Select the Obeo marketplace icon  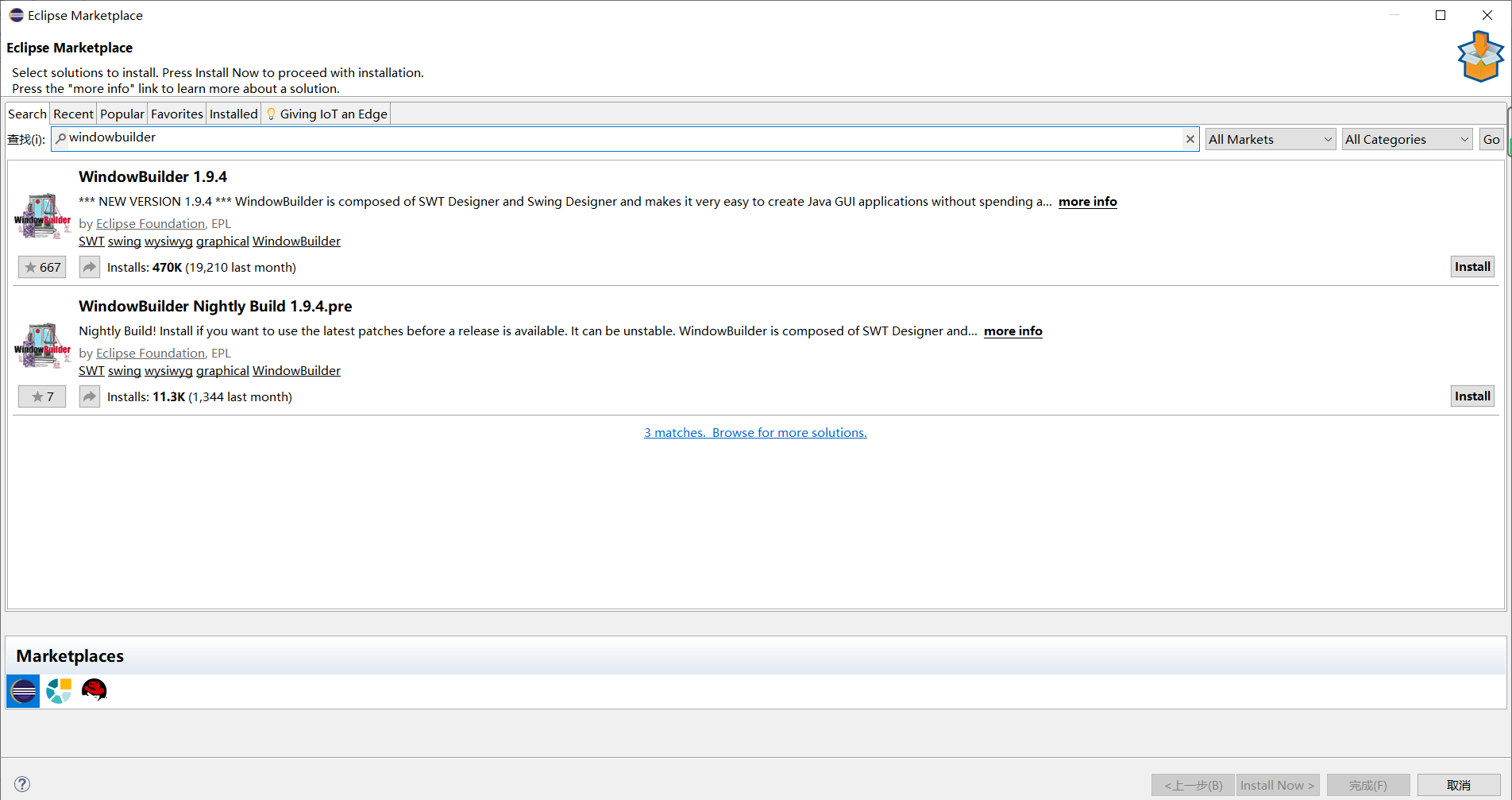[59, 691]
